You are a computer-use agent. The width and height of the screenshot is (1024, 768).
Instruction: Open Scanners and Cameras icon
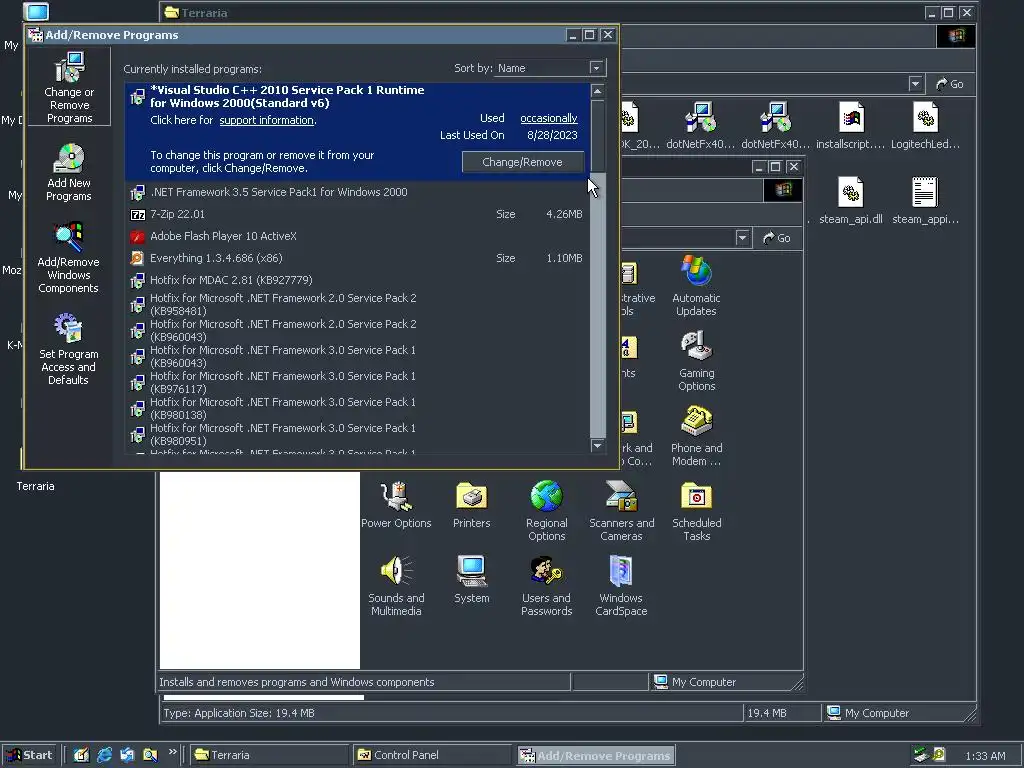point(621,511)
